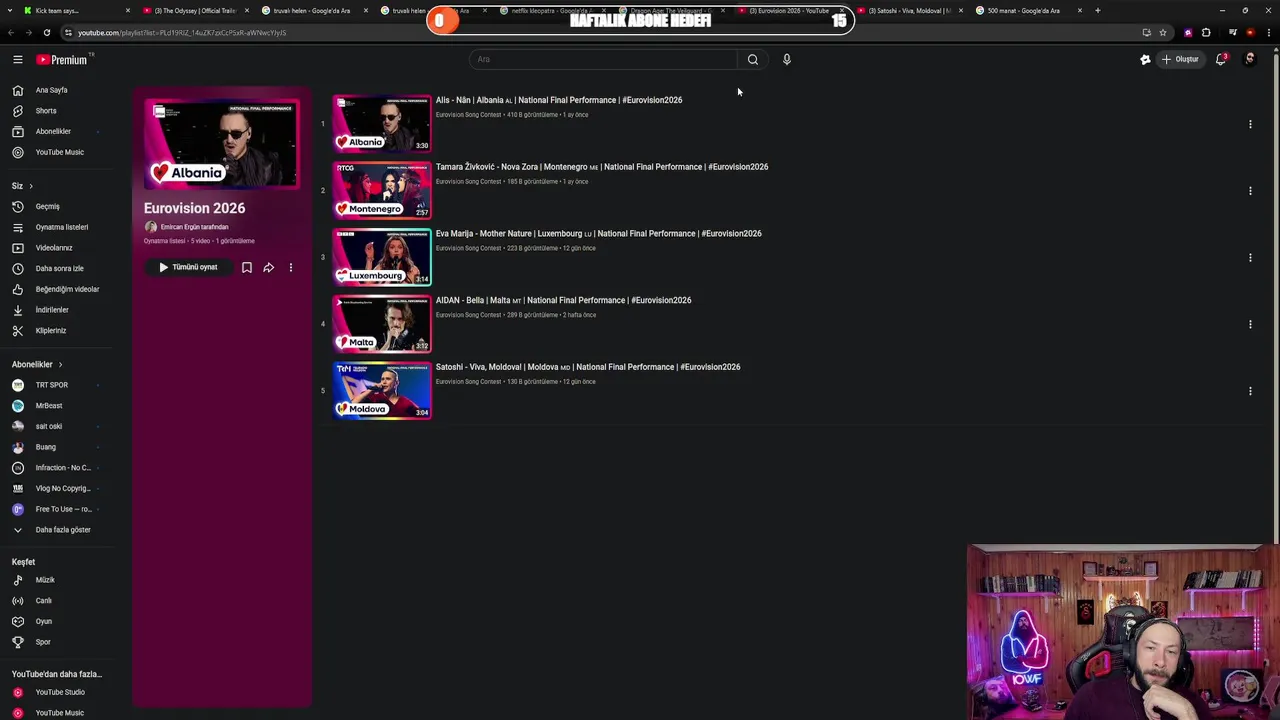Image resolution: width=1280 pixels, height=720 pixels.
Task: Open YouTube Music sidebar item under Abonelikler
Action: [x=58, y=152]
